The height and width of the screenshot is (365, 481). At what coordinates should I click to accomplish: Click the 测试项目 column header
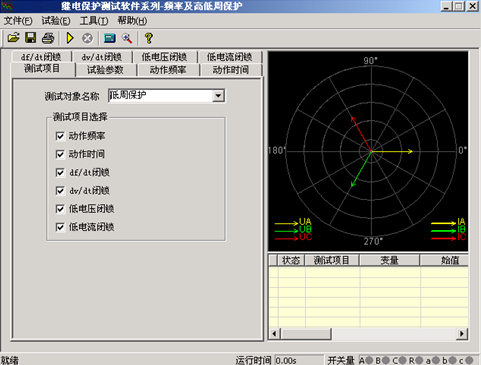[x=332, y=260]
